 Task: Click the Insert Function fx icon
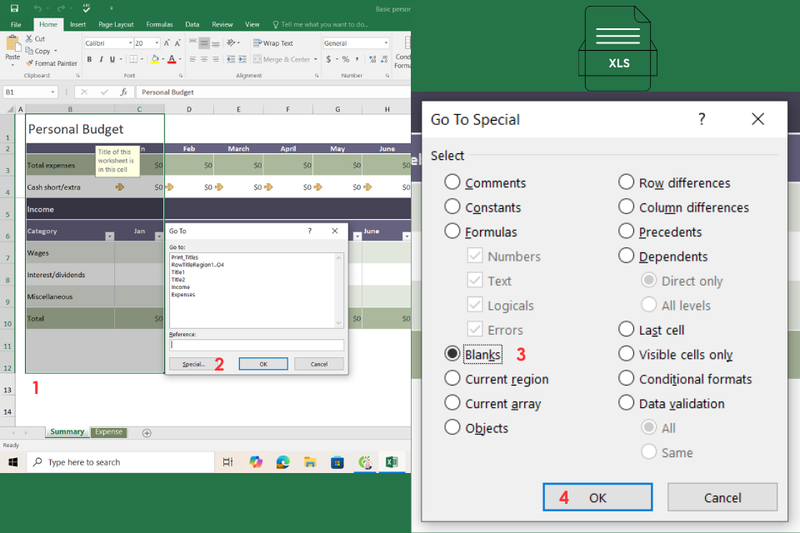tap(123, 92)
